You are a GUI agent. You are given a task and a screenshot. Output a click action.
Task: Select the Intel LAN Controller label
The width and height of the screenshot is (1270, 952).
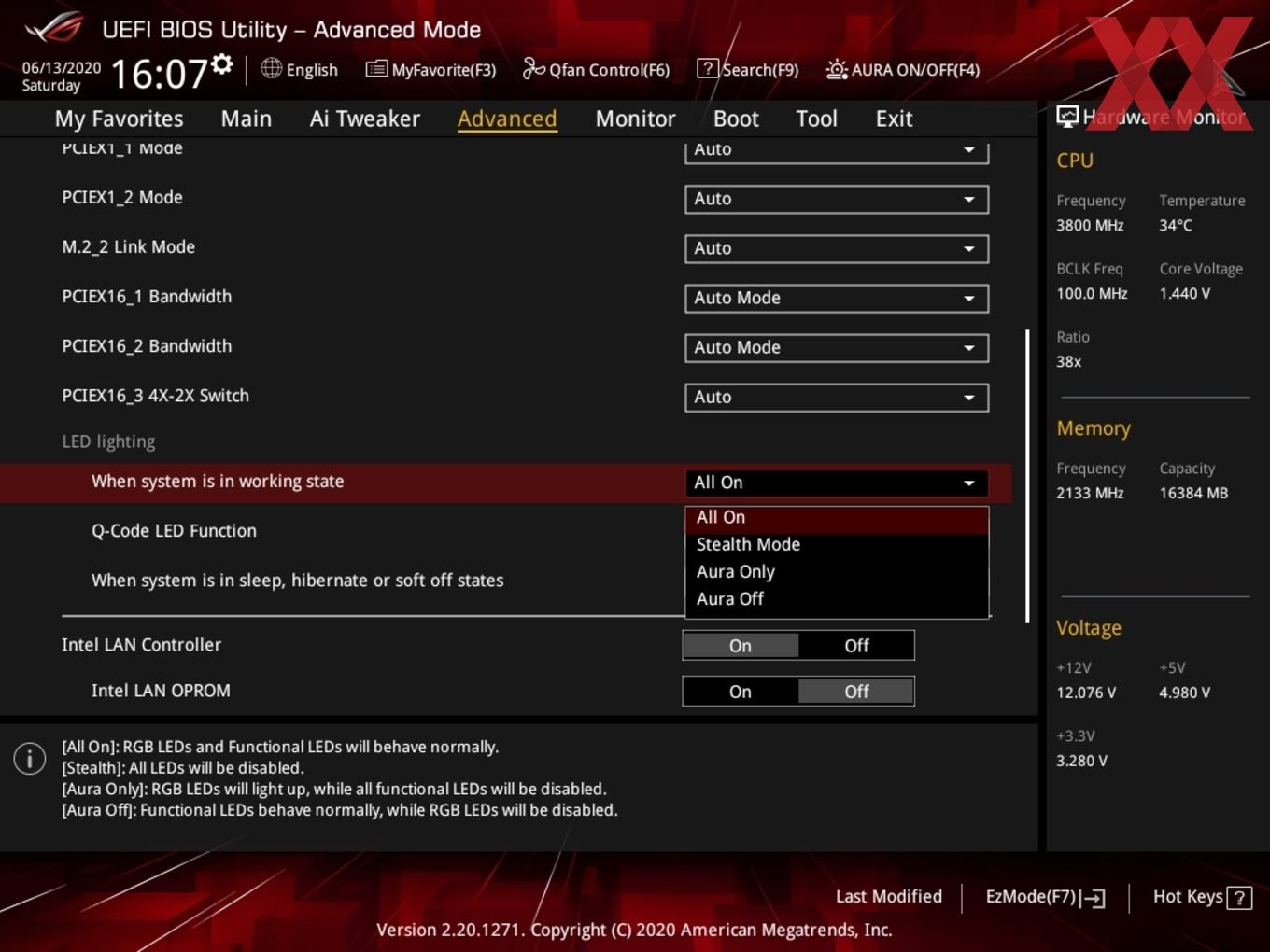(x=141, y=645)
